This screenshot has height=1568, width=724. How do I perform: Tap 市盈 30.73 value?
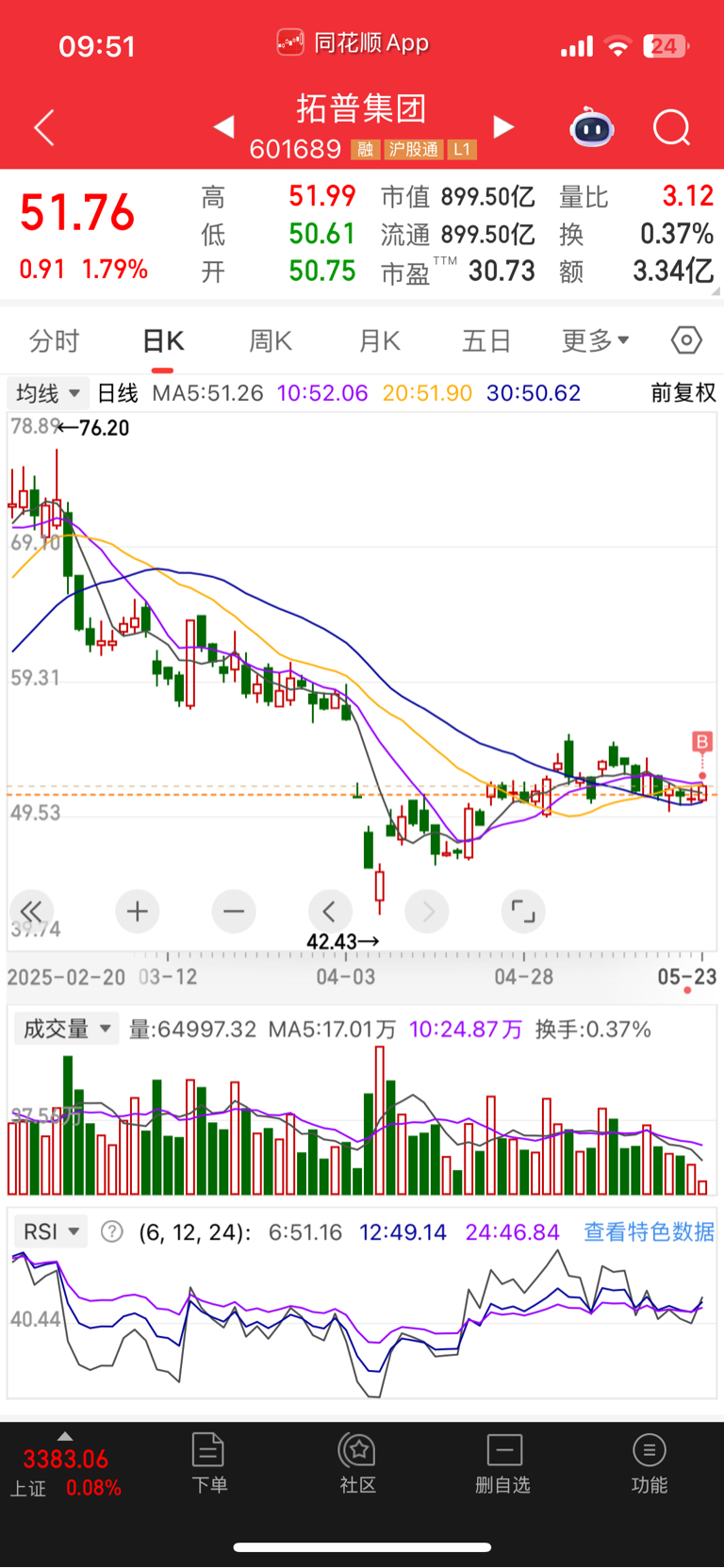(502, 272)
